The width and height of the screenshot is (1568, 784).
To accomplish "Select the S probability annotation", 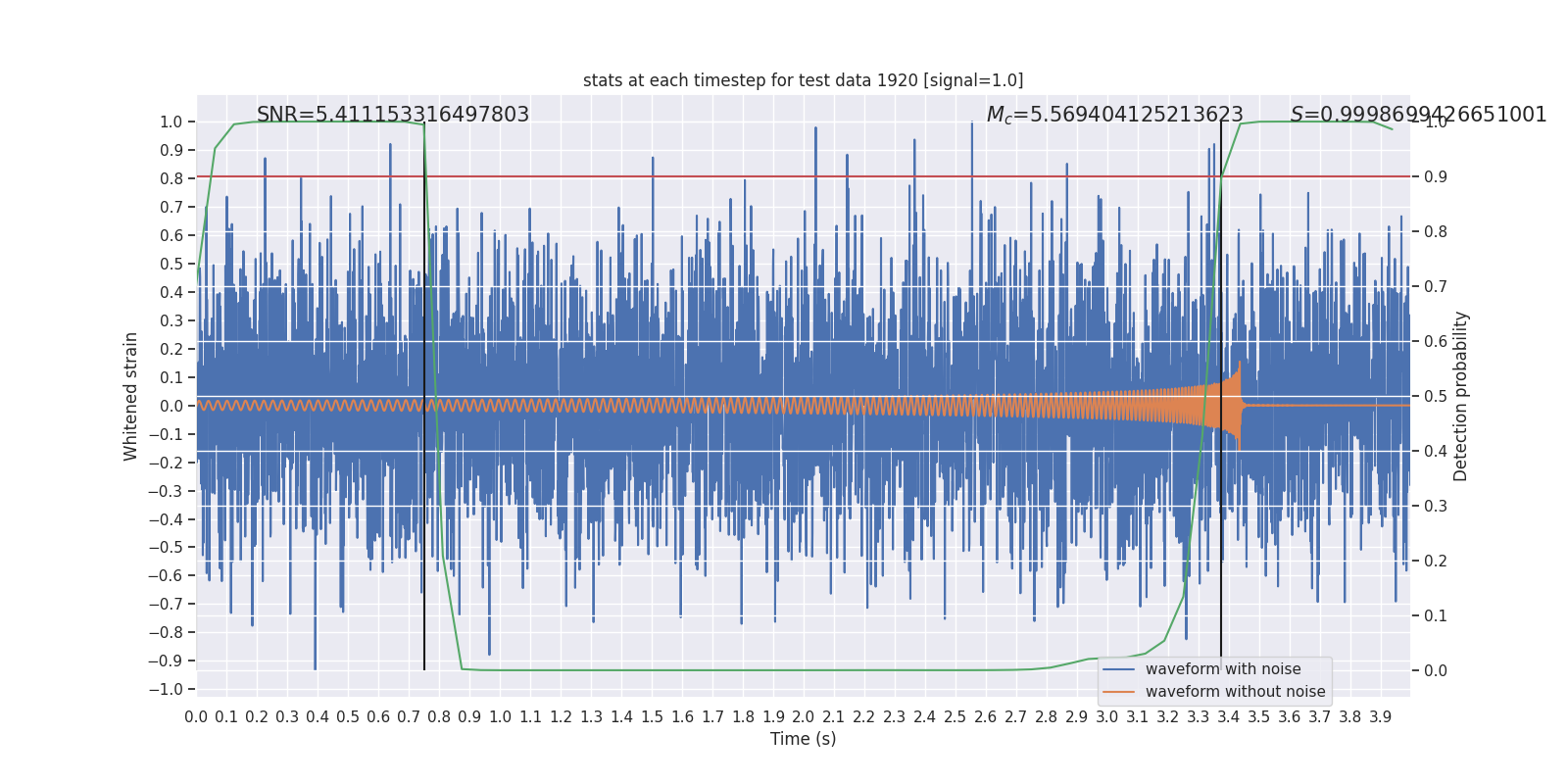I will click(1418, 115).
